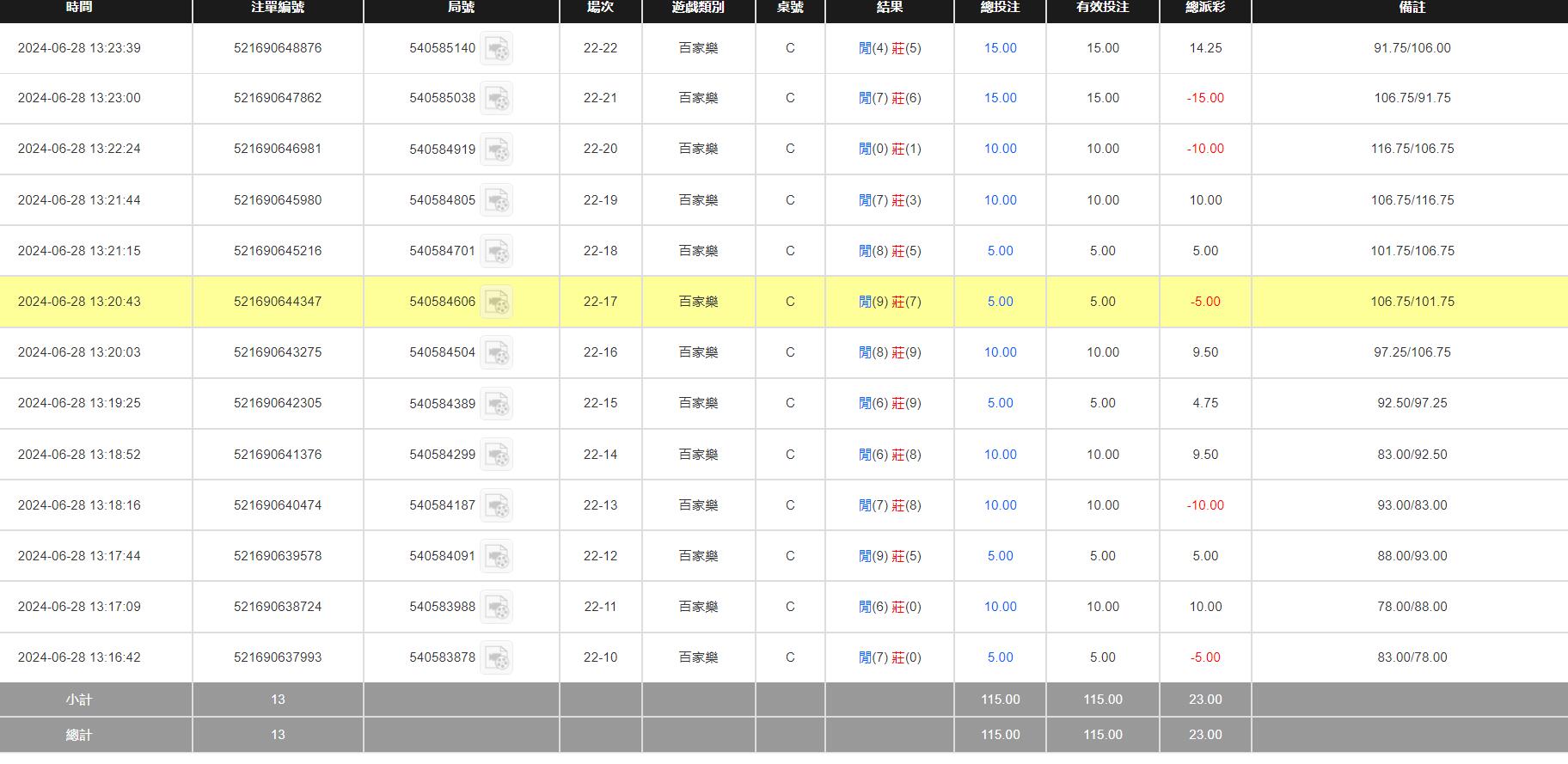View replay for round 540584504
The width and height of the screenshot is (1568, 764).
[x=496, y=353]
